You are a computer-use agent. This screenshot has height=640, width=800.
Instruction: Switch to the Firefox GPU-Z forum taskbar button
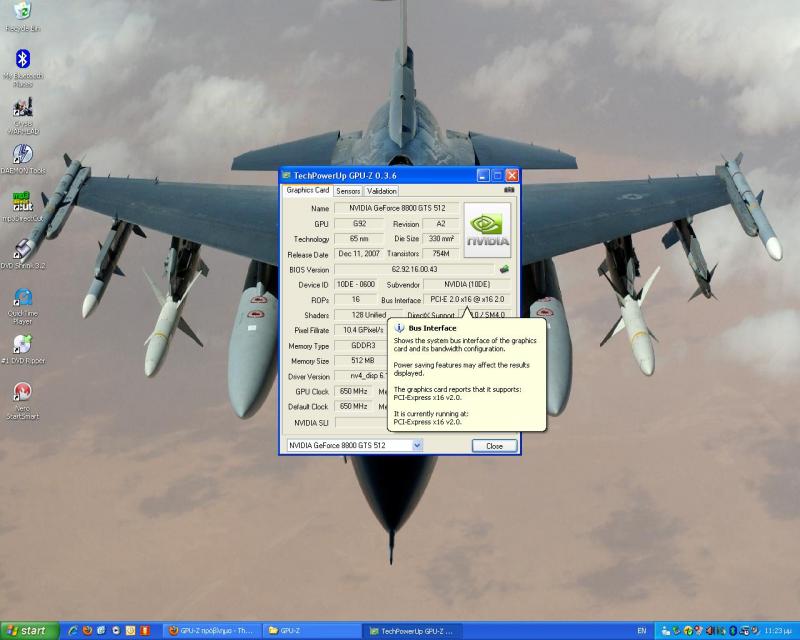212,631
